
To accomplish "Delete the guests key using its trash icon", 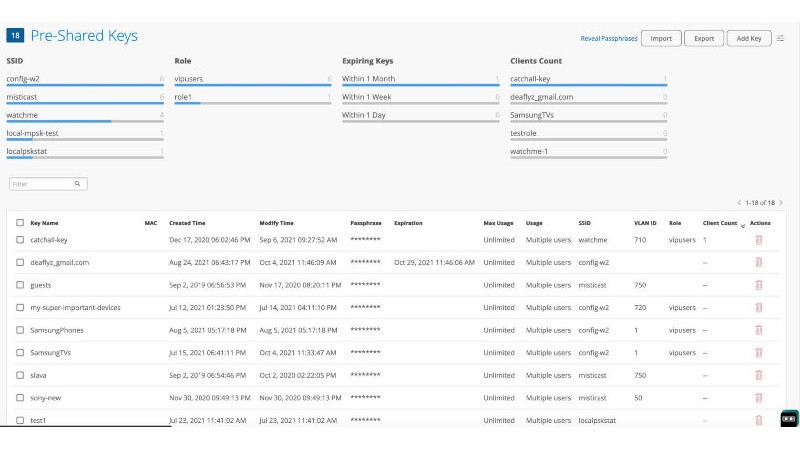I will coord(758,285).
